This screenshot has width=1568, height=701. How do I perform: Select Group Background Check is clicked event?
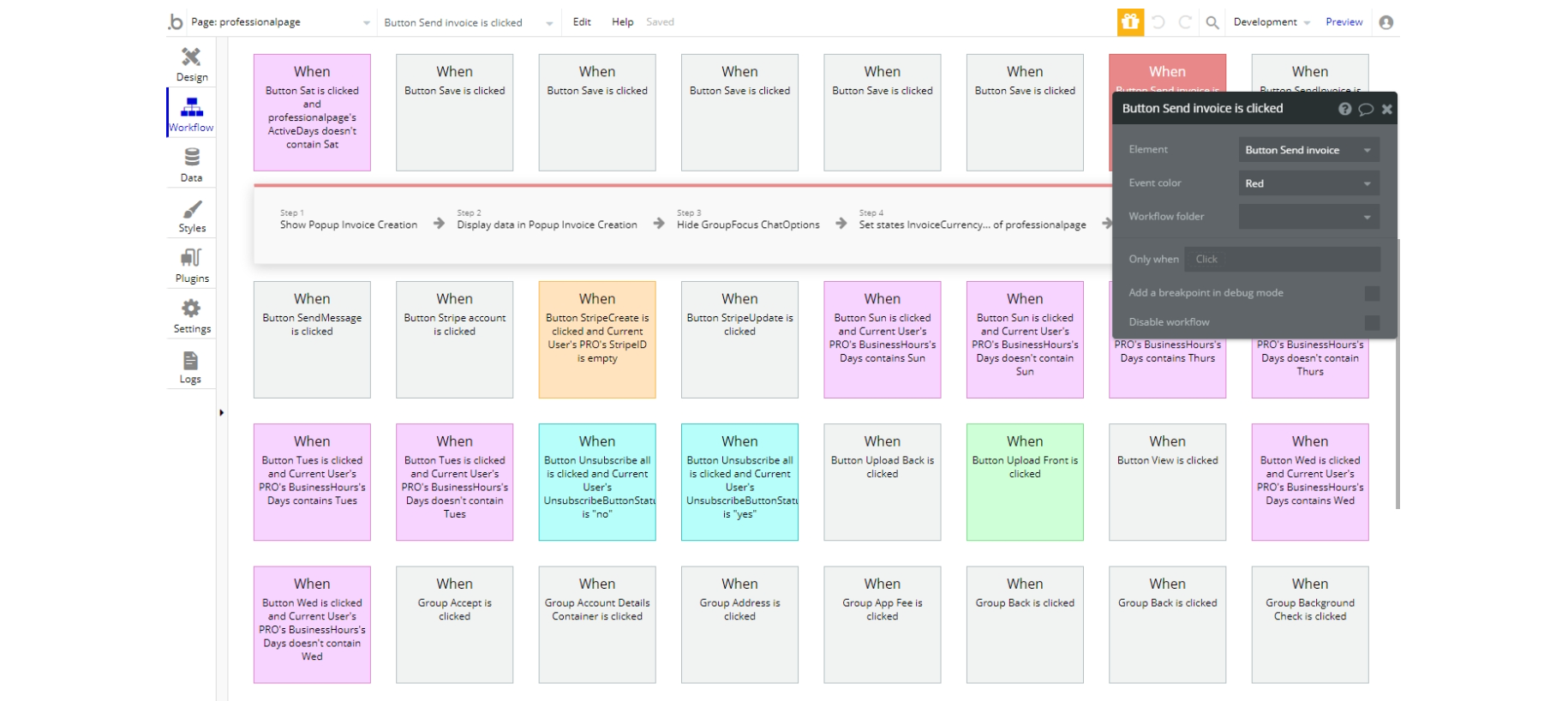1310,625
